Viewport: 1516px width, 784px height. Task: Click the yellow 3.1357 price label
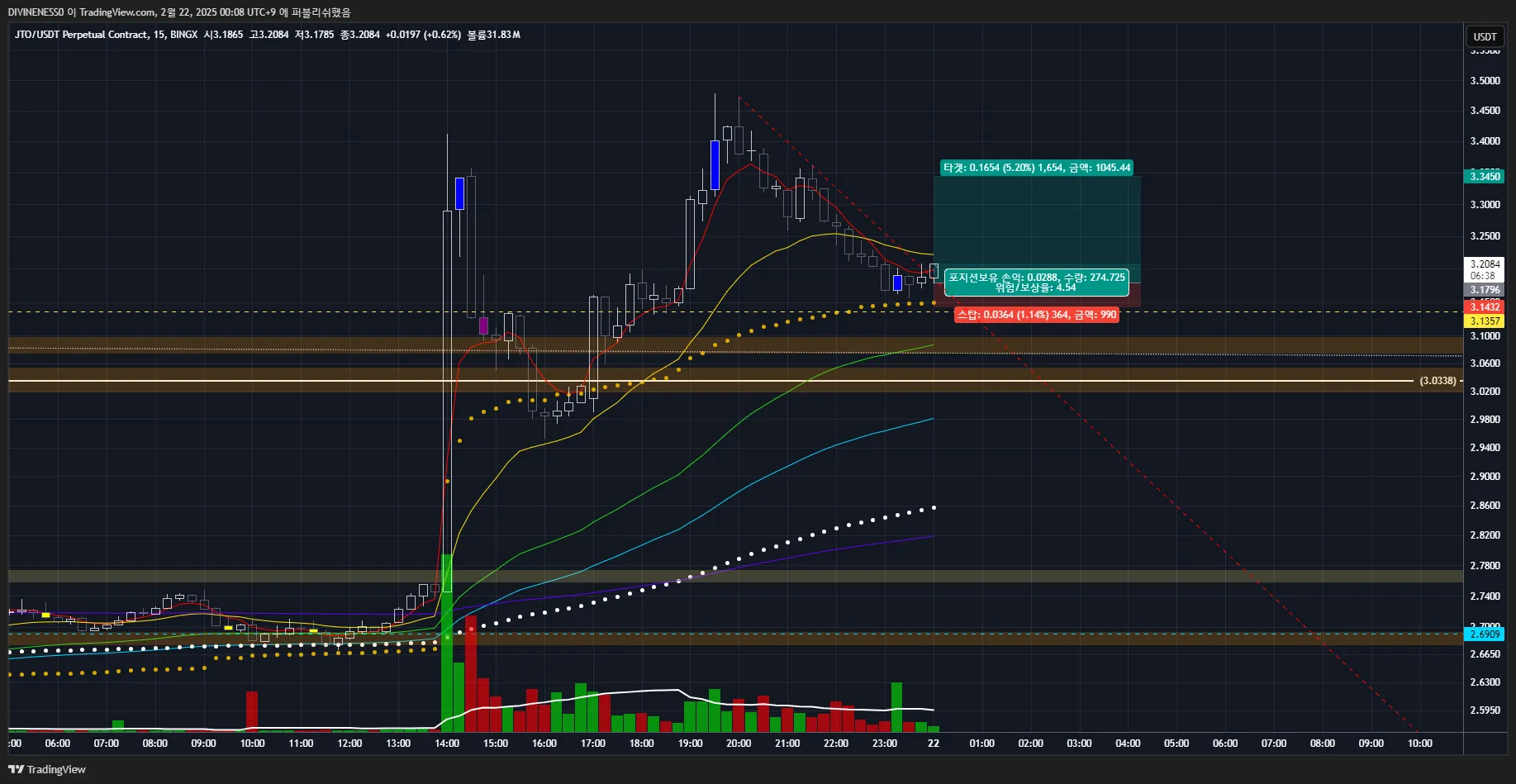pos(1485,321)
